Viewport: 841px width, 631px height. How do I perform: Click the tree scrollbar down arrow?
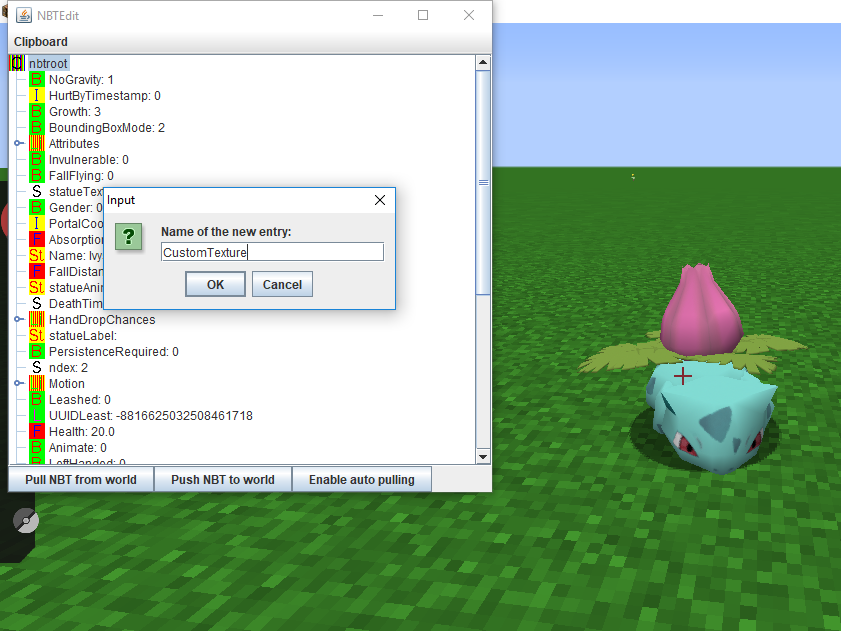click(x=483, y=457)
